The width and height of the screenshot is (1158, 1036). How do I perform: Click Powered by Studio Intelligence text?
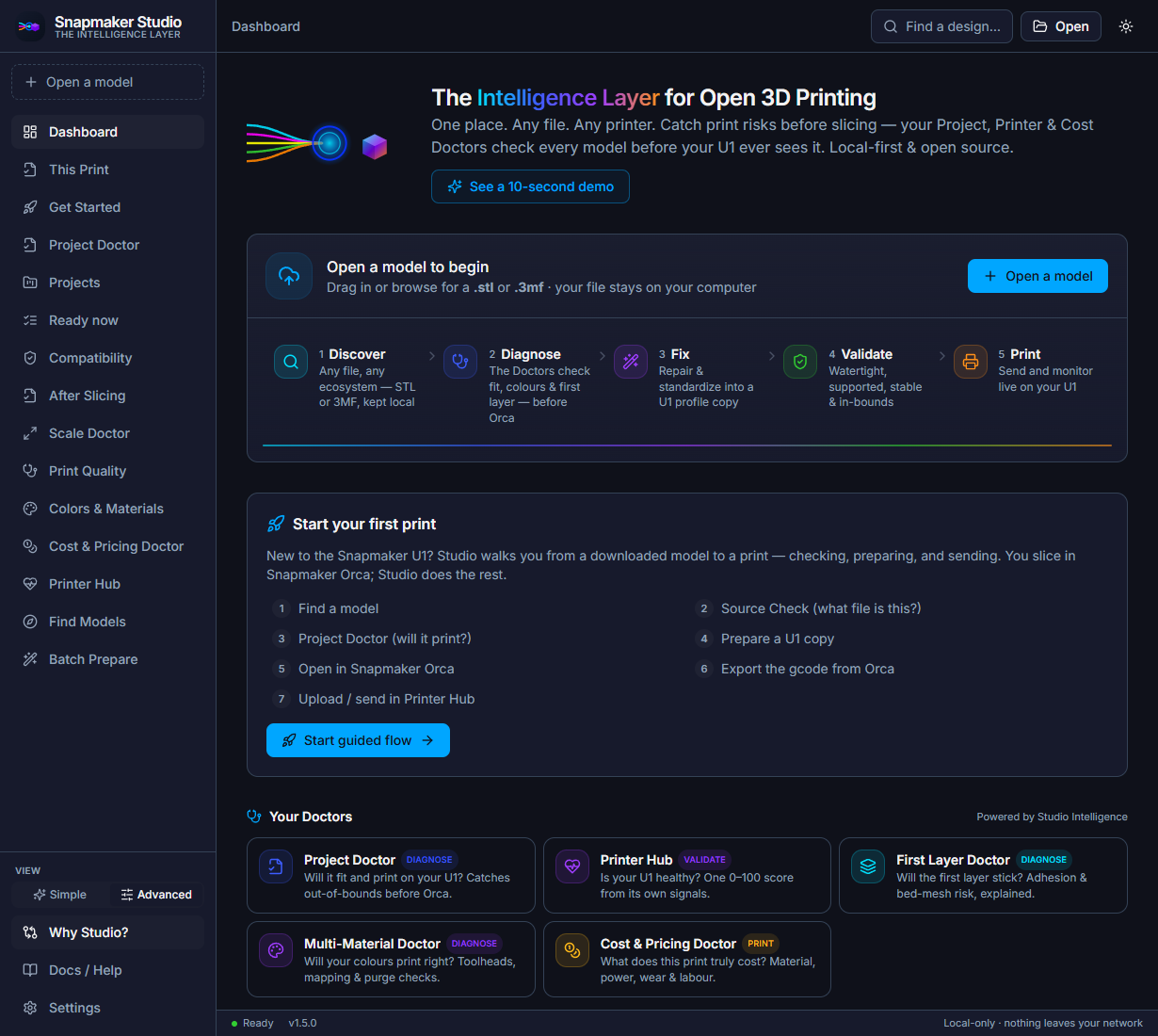coord(1052,817)
